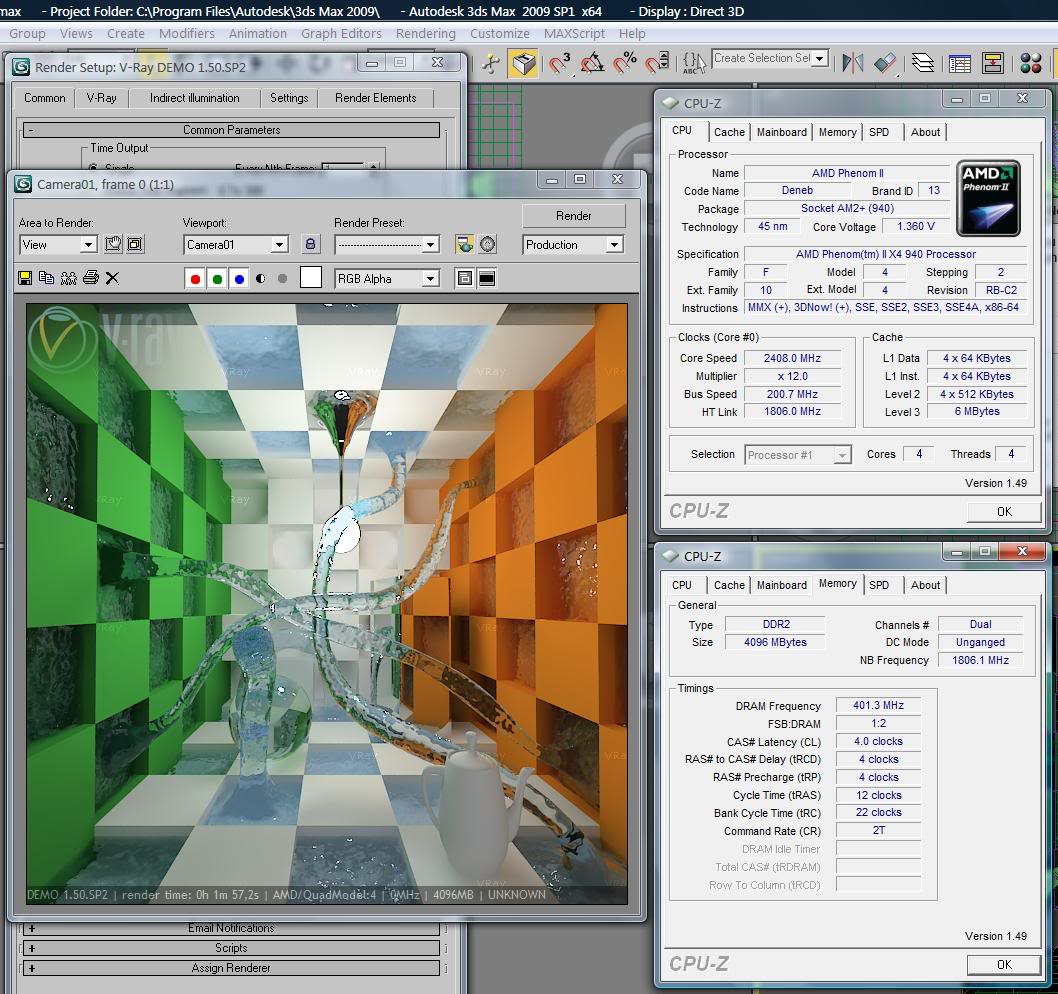Viewport: 1058px width, 994px height.
Task: Switch to Settings tab in Render Setup
Action: coord(289,98)
